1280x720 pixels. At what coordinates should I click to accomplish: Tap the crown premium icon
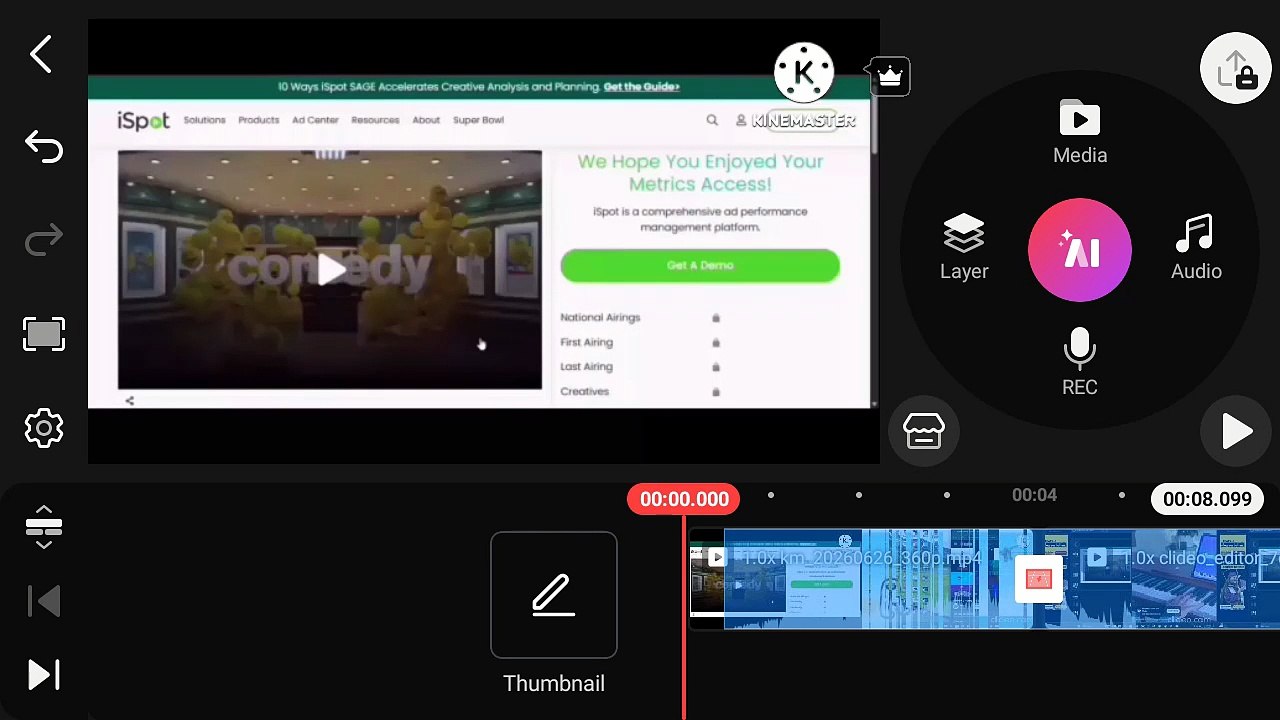889,76
